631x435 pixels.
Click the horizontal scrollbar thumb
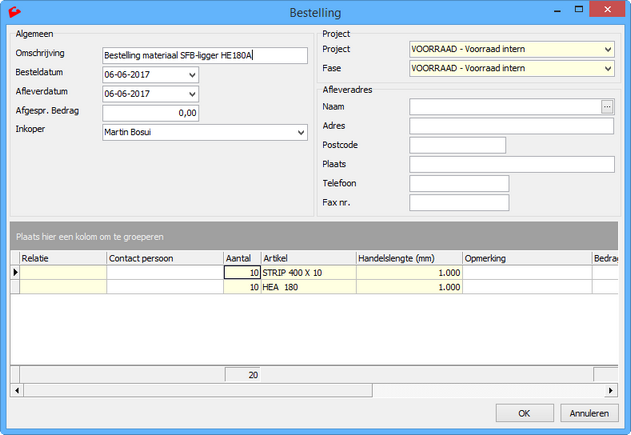point(198,390)
